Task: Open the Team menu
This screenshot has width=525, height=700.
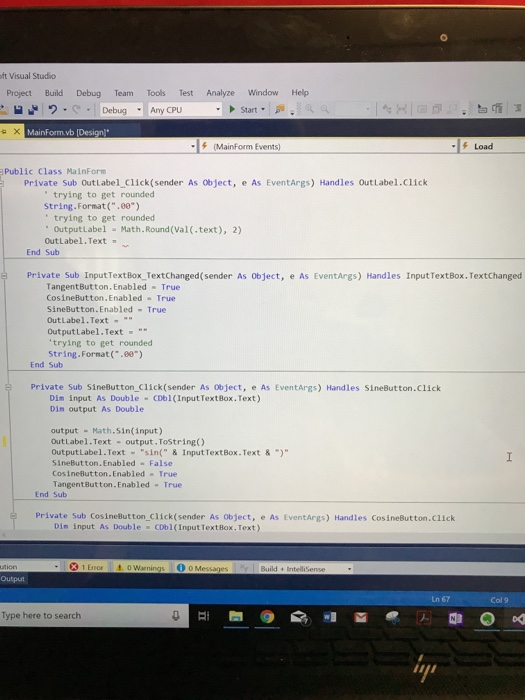Action: (x=124, y=93)
